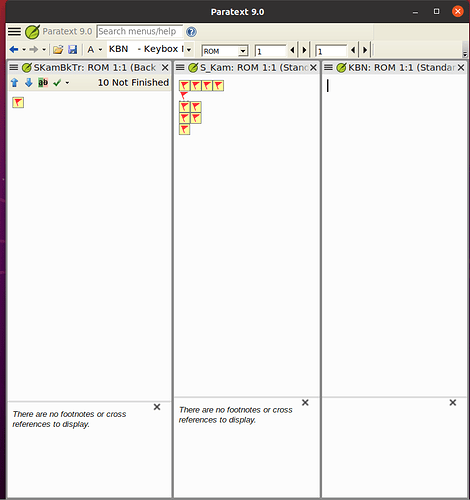Click into Search menus/help field
The width and height of the screenshot is (470, 500).
coord(140,31)
